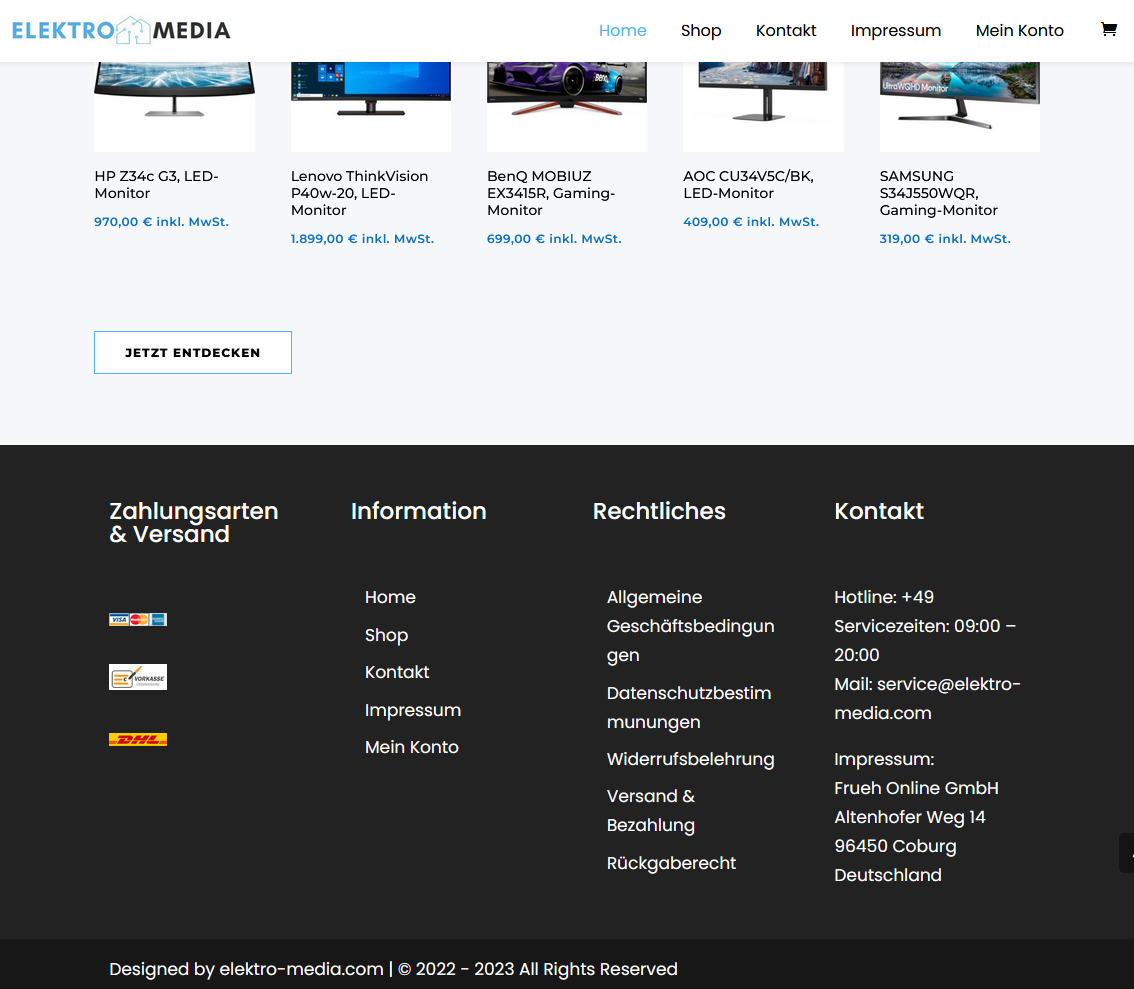1134x989 pixels.
Task: Click the Vorkasse payment icon
Action: pyautogui.click(x=138, y=677)
